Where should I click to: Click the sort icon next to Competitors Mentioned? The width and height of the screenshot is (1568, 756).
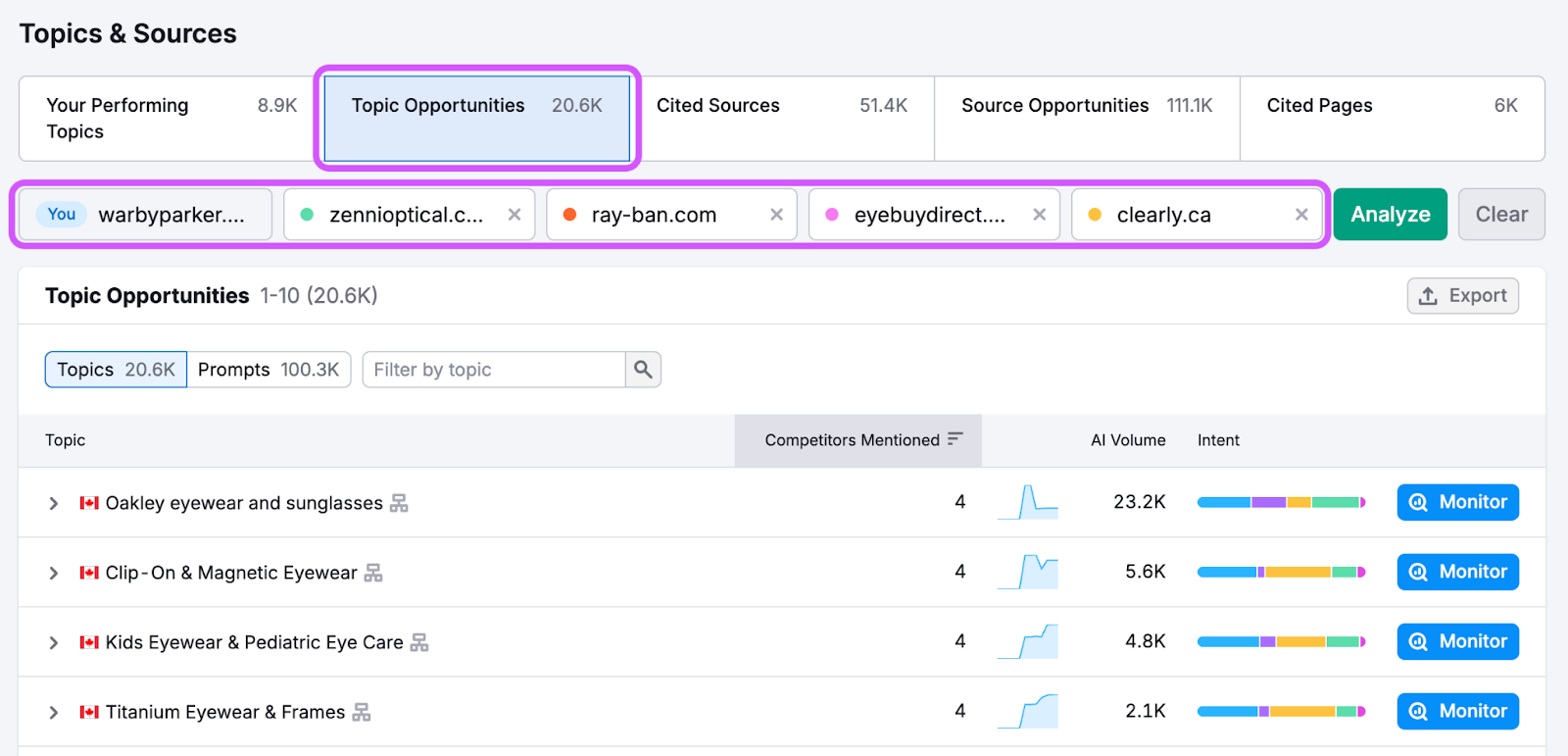click(x=955, y=439)
